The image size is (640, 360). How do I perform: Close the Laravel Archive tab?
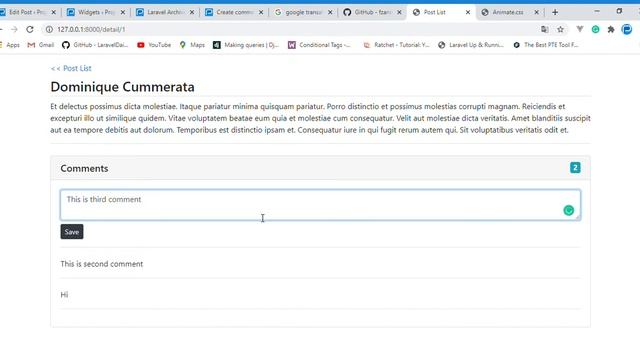pyautogui.click(x=192, y=12)
